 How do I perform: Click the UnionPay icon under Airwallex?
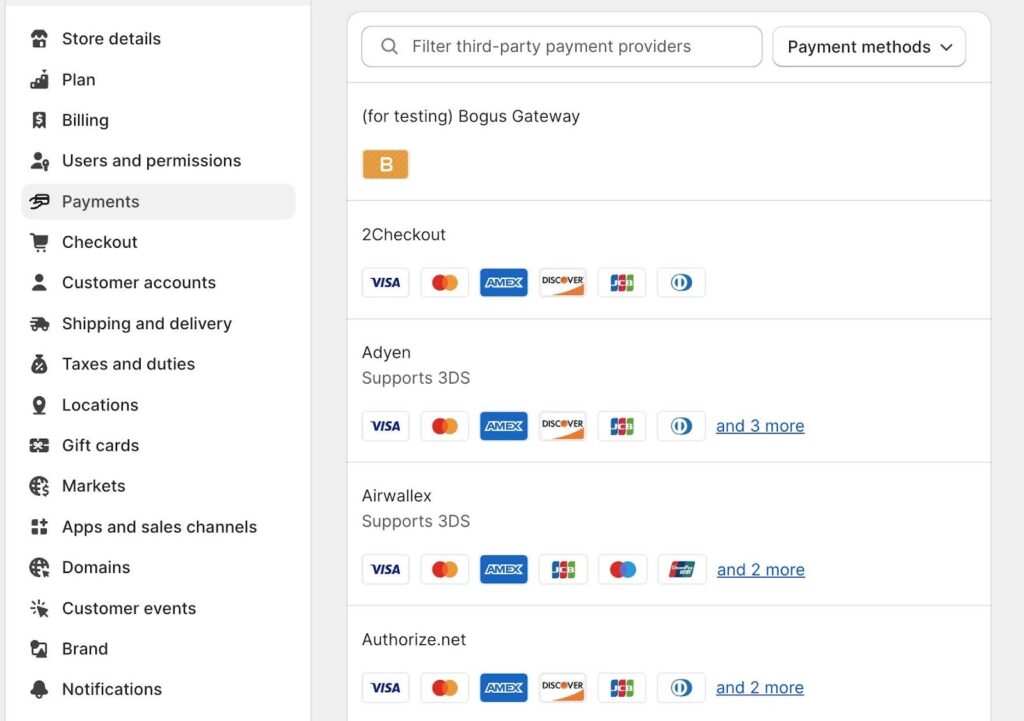681,570
